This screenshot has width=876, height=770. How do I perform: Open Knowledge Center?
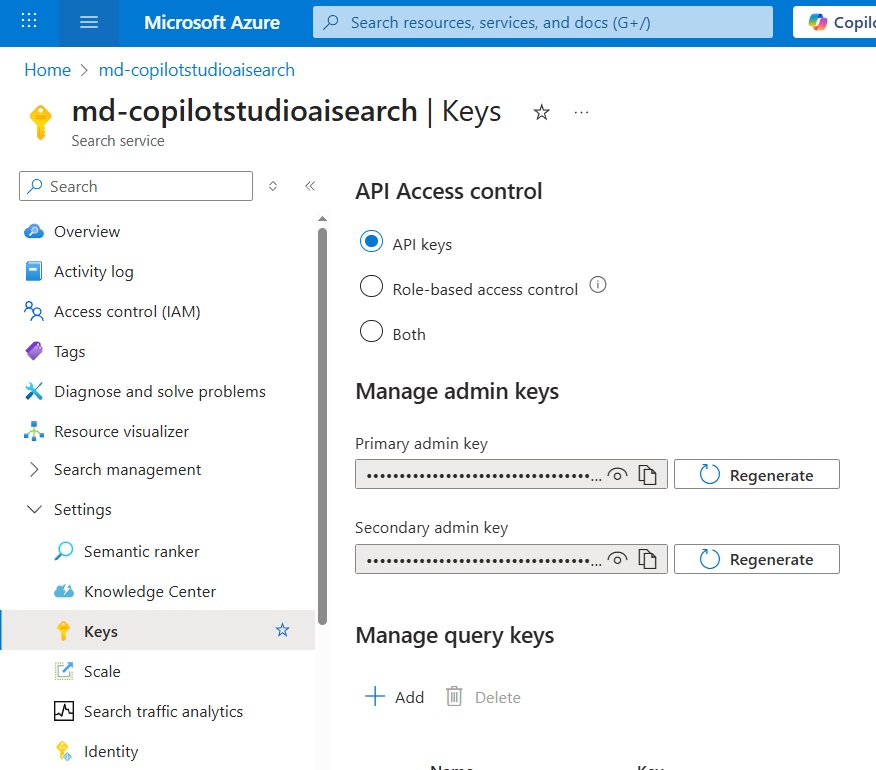click(150, 591)
